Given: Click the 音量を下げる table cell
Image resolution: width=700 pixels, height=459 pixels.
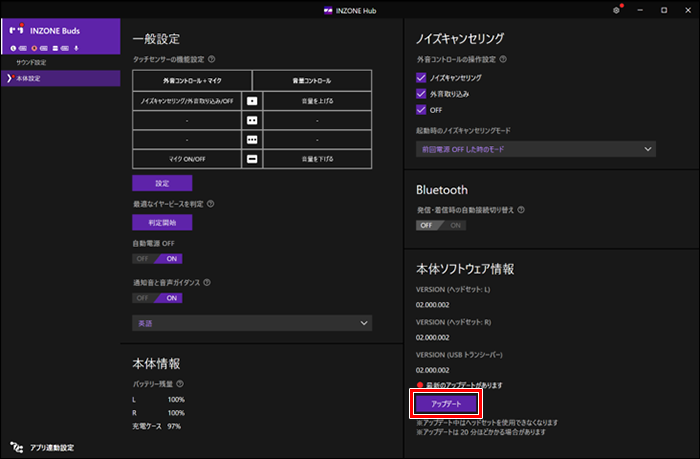Looking at the screenshot, I should coord(317,159).
